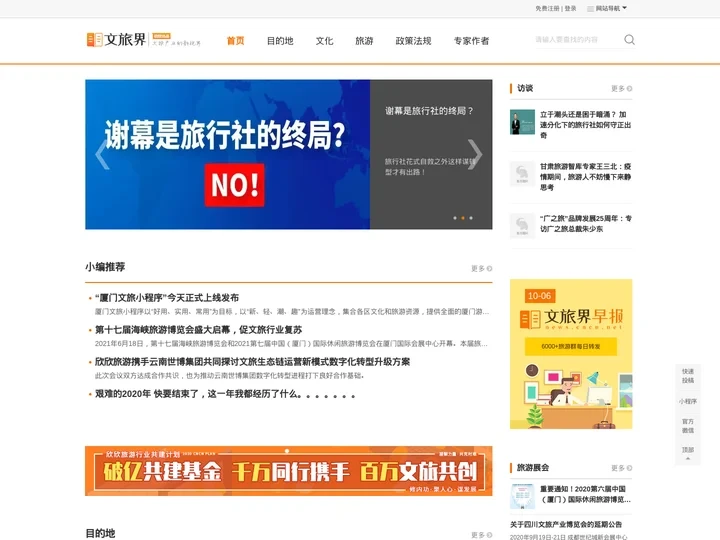Open 更多 link in 小编推荐 section
This screenshot has height=540, width=720.
(481, 269)
